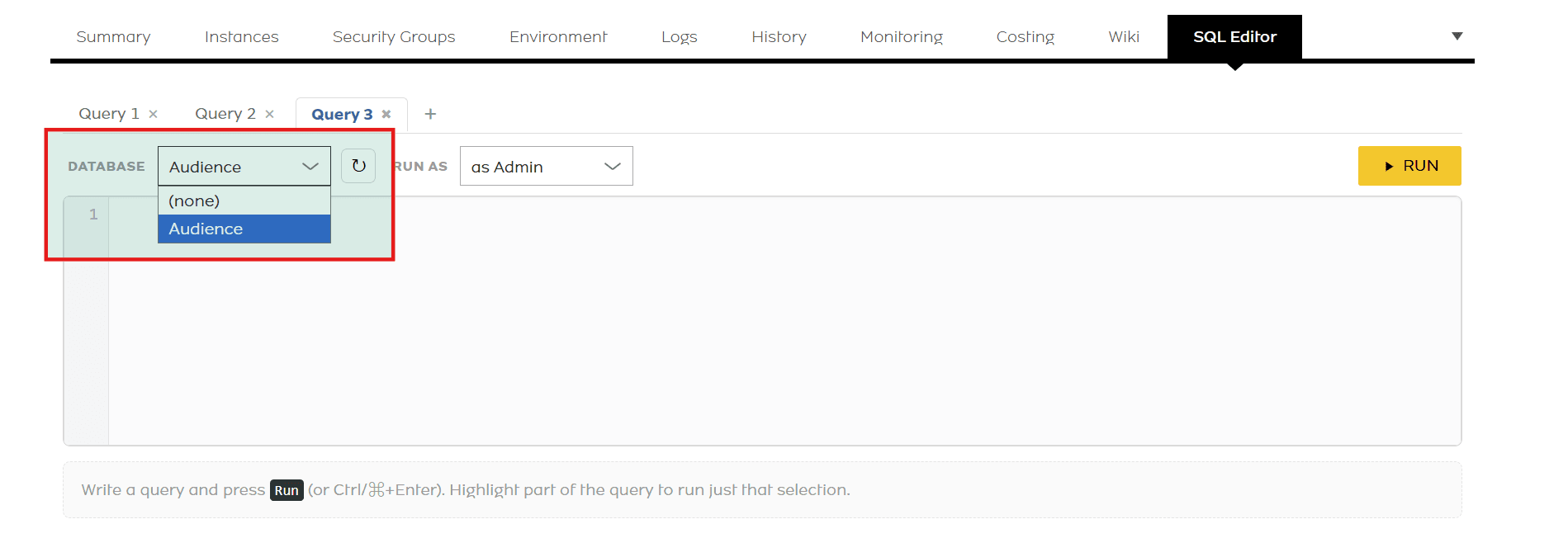Switch to the Summary tab
Screen dimensions: 1568x557
pos(113,36)
